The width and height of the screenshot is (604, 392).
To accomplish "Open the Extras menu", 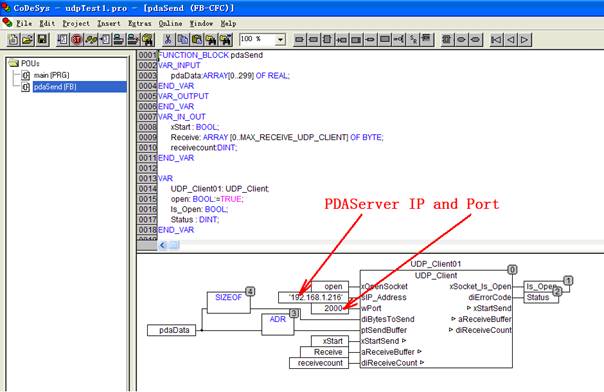I will tap(139, 23).
